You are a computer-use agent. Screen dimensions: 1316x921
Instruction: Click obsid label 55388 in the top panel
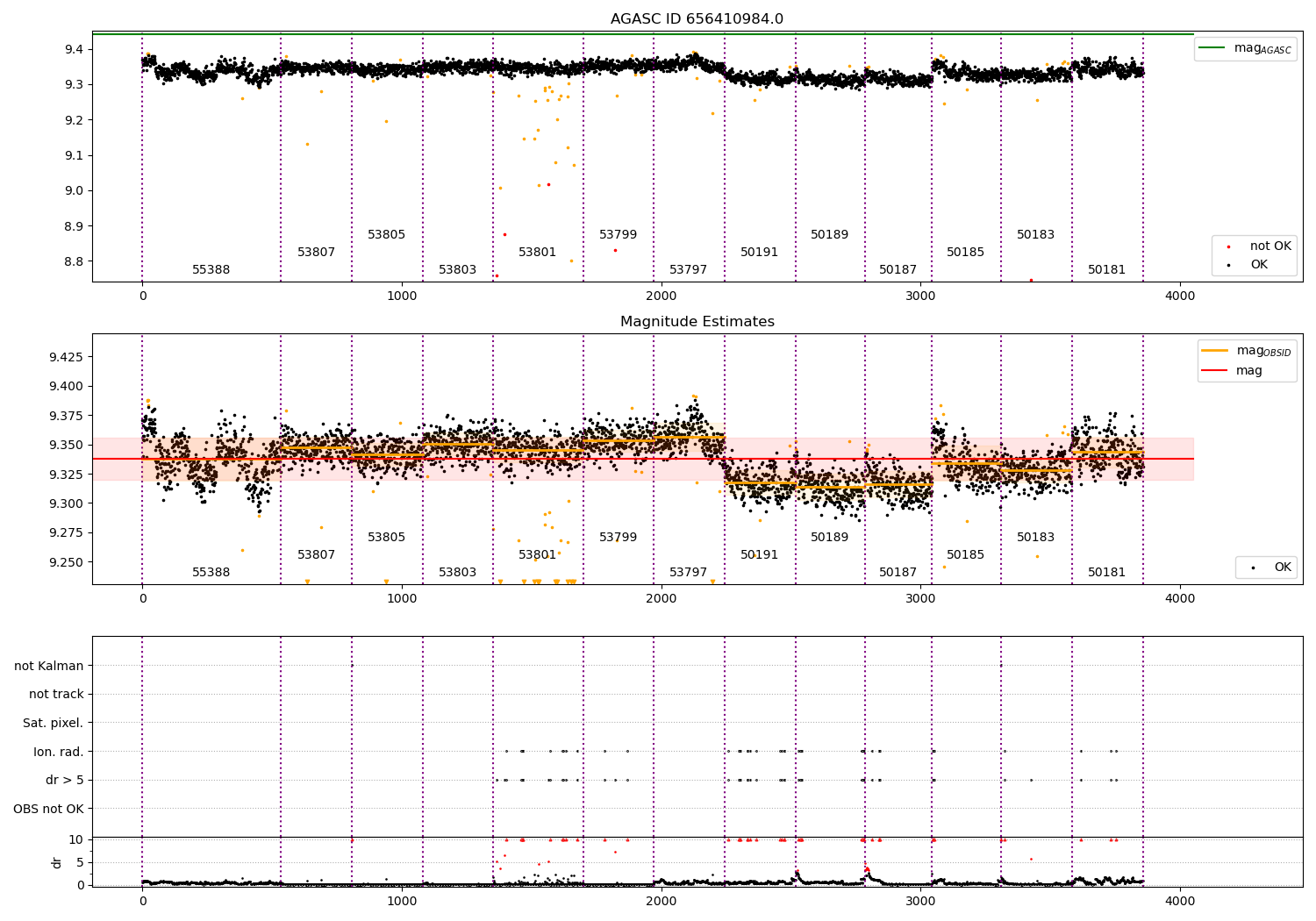coord(211,270)
